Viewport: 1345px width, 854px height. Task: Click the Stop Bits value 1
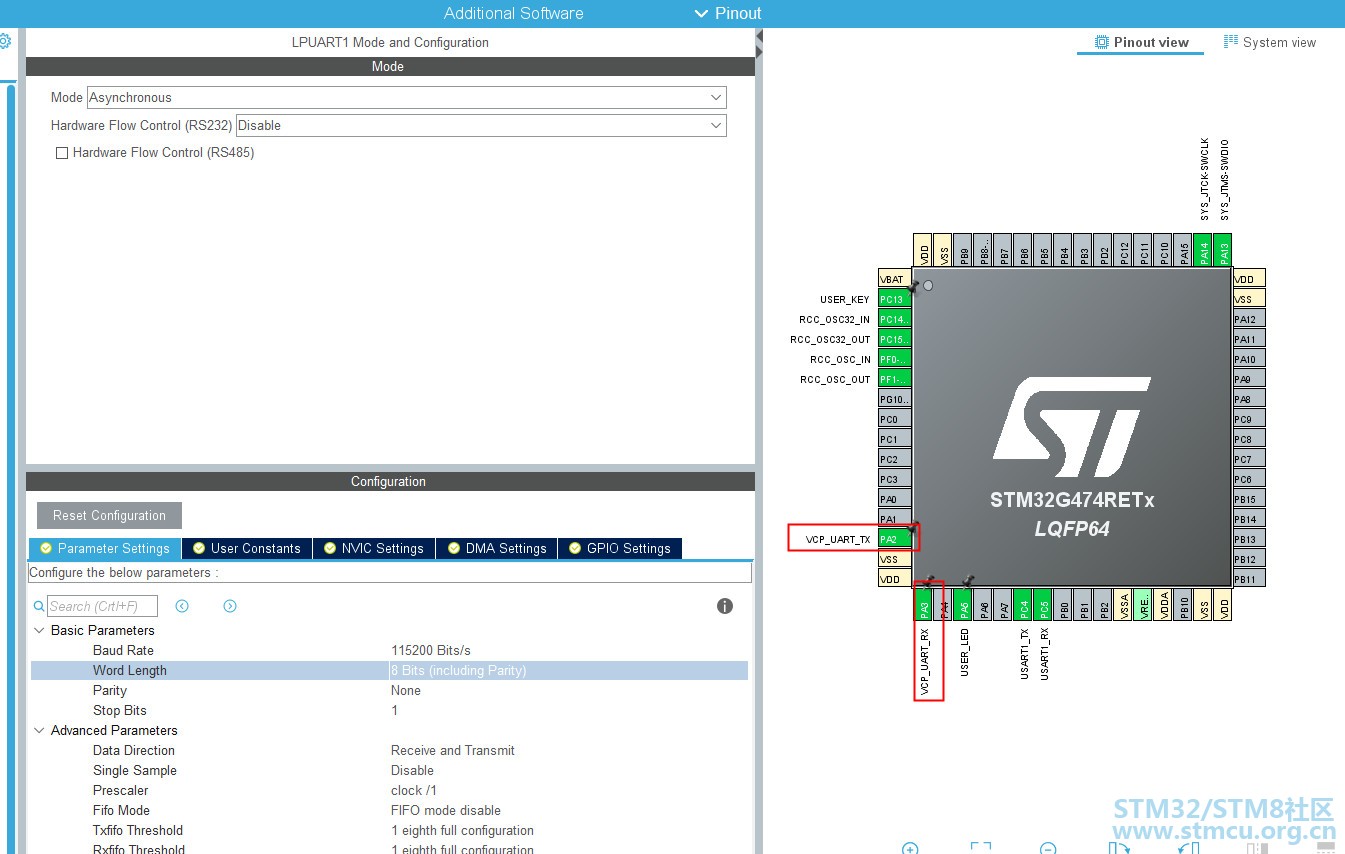(x=395, y=711)
